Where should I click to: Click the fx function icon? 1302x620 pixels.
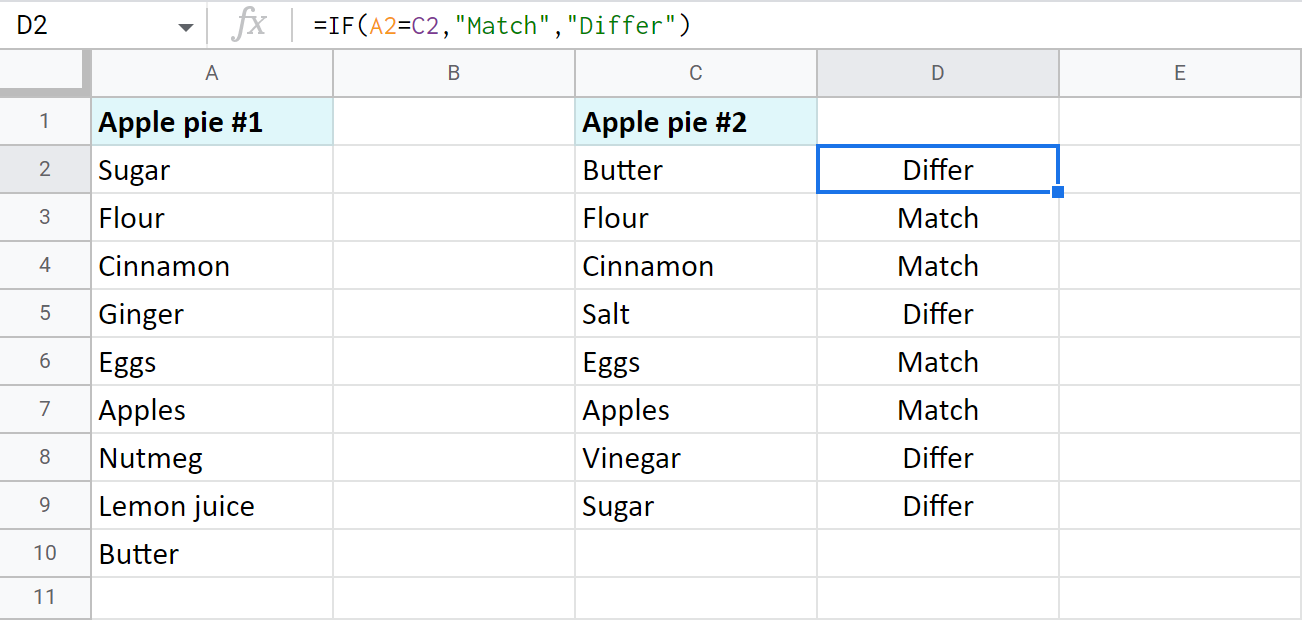pyautogui.click(x=248, y=26)
